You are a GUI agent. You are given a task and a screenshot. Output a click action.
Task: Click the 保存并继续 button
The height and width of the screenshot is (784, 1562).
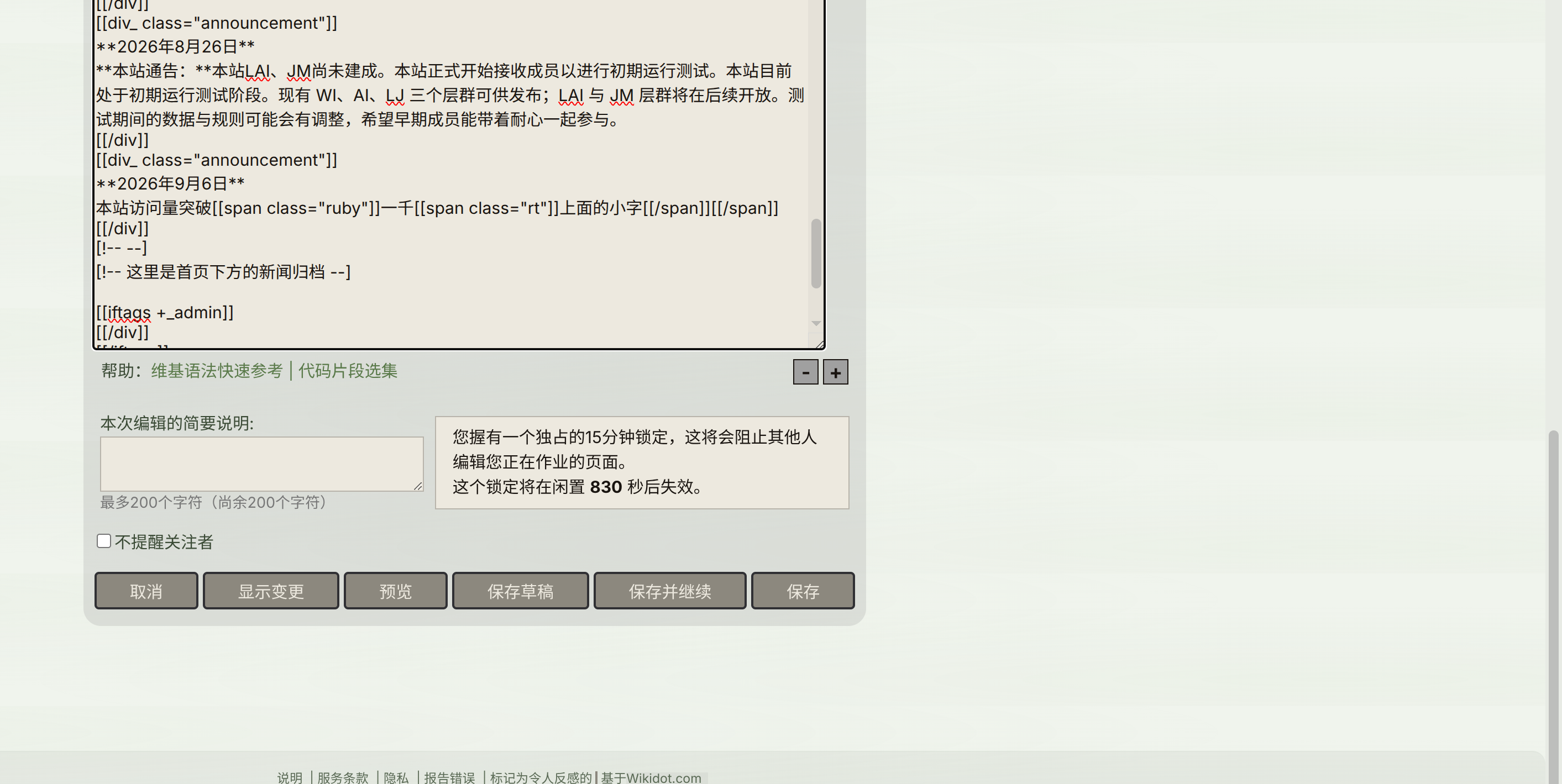pyautogui.click(x=669, y=591)
